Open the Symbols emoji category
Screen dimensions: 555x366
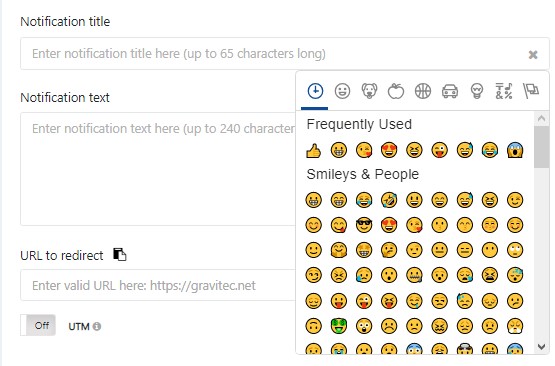pyautogui.click(x=504, y=91)
